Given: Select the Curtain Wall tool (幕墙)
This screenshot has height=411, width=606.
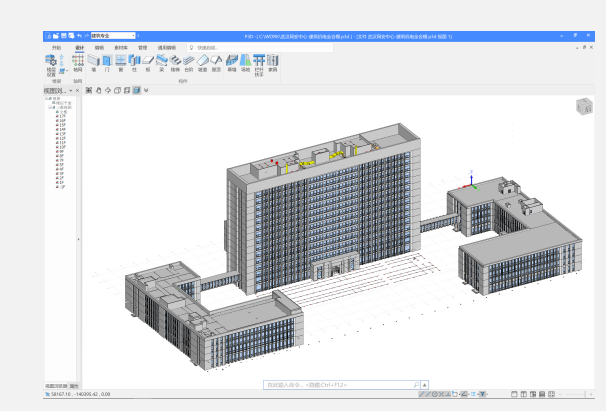Looking at the screenshot, I should [232, 63].
